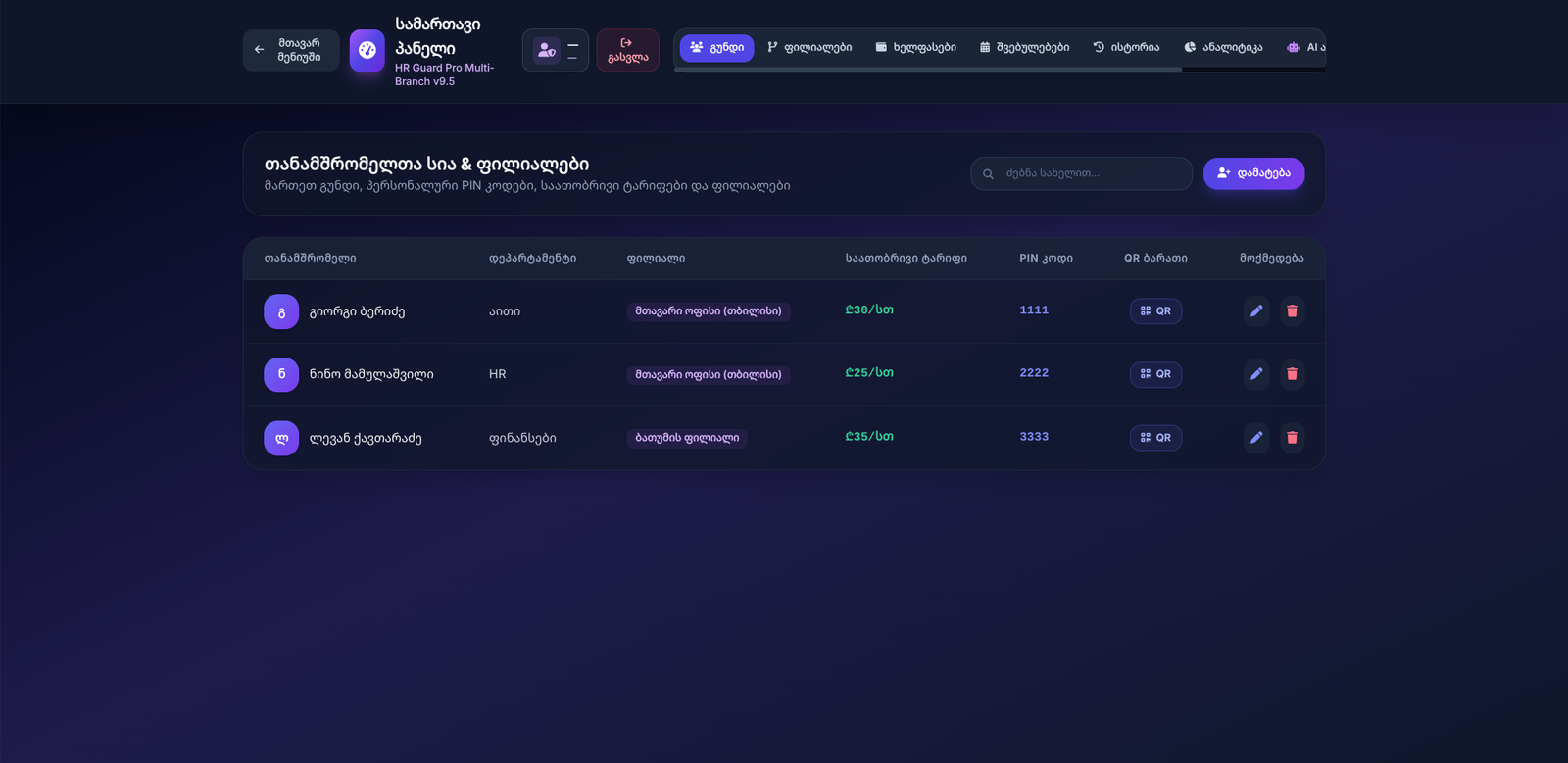Click branch badge in ნინო მამულაშვილი row
Image resolution: width=1568 pixels, height=763 pixels.
(709, 374)
